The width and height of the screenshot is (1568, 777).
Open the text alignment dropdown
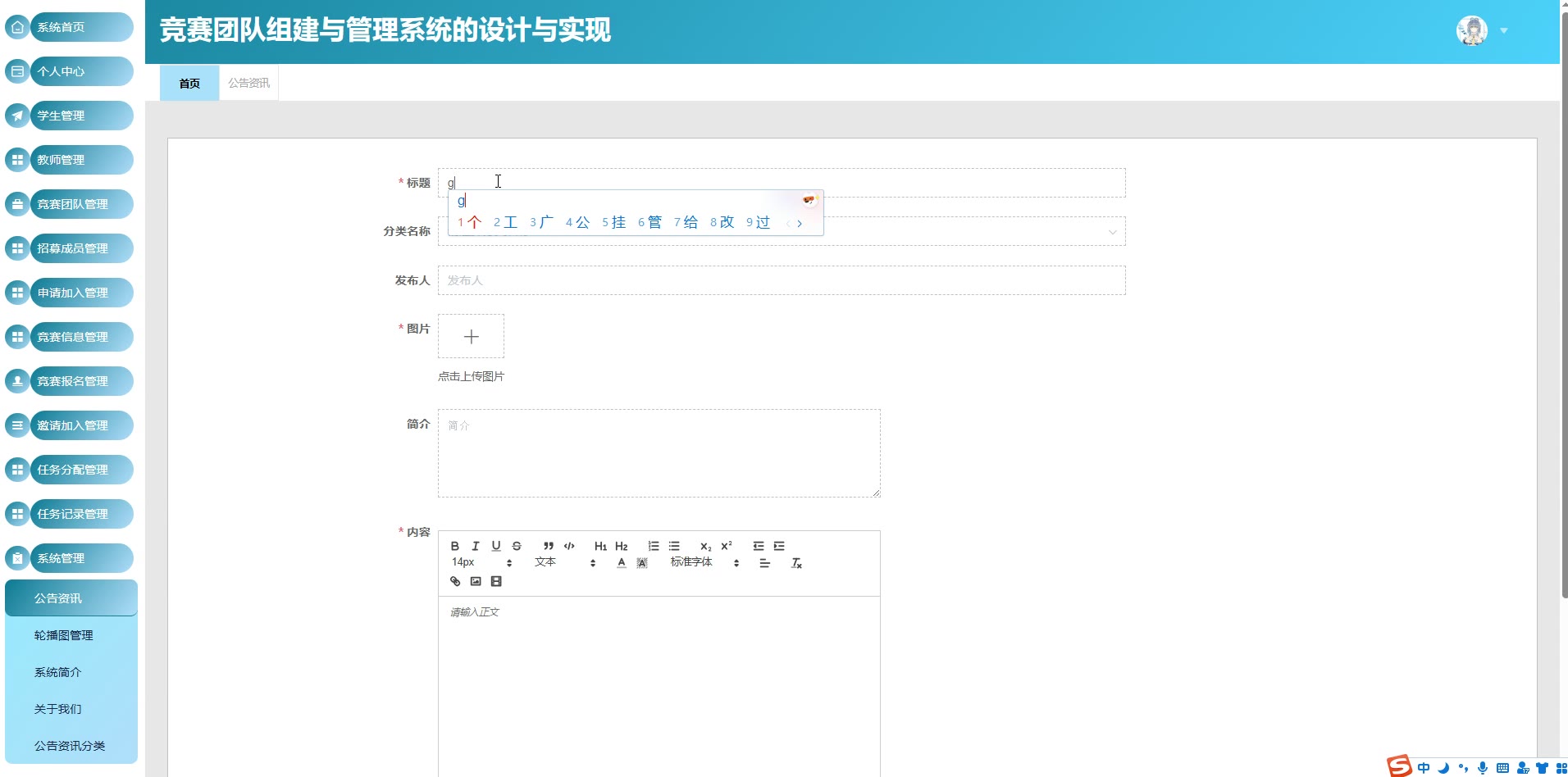coord(764,563)
